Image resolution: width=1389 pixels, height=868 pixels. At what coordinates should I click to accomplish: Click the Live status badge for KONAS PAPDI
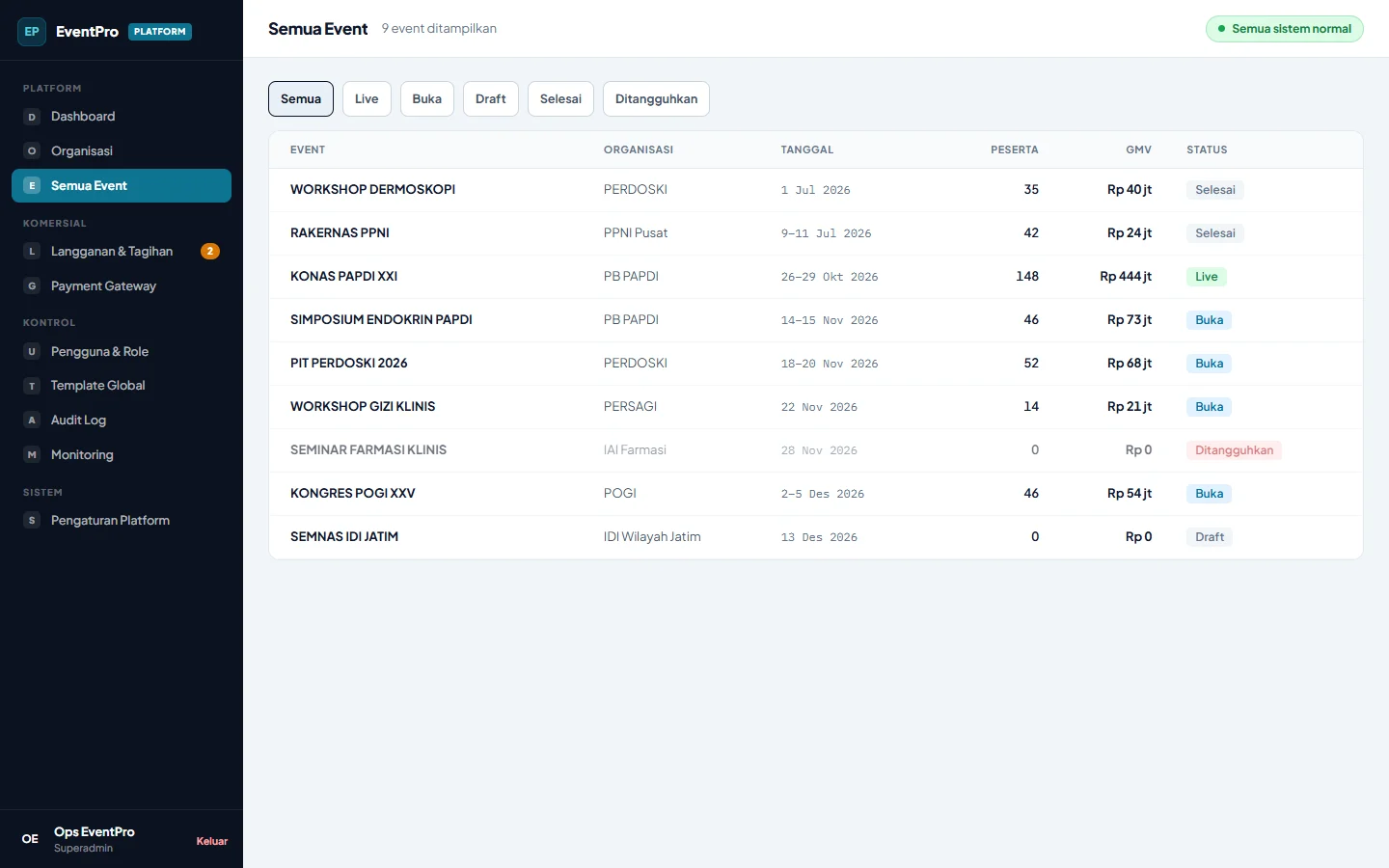1207,277
